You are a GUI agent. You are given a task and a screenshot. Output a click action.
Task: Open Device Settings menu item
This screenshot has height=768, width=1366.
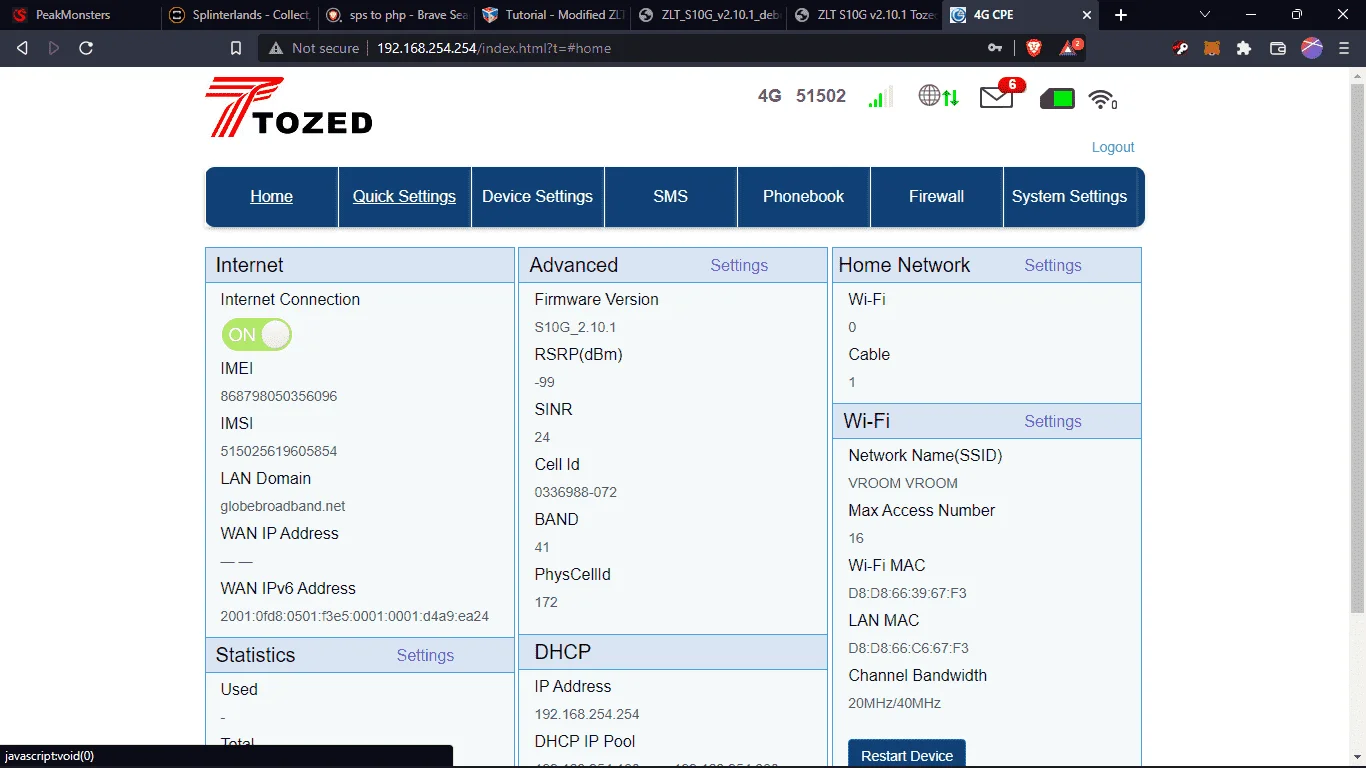click(x=537, y=197)
